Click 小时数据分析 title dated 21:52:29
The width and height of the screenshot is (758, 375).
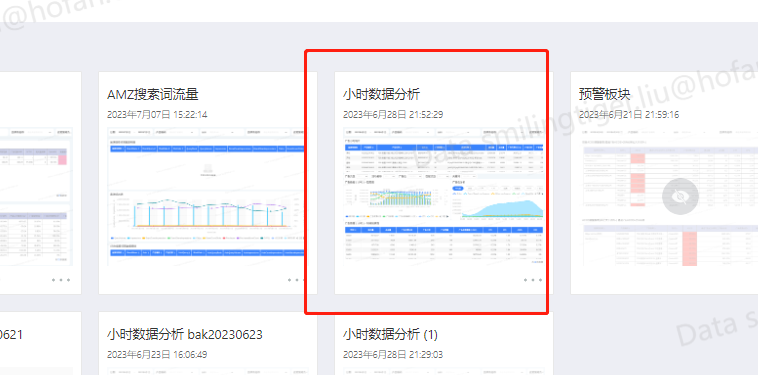click(x=381, y=94)
